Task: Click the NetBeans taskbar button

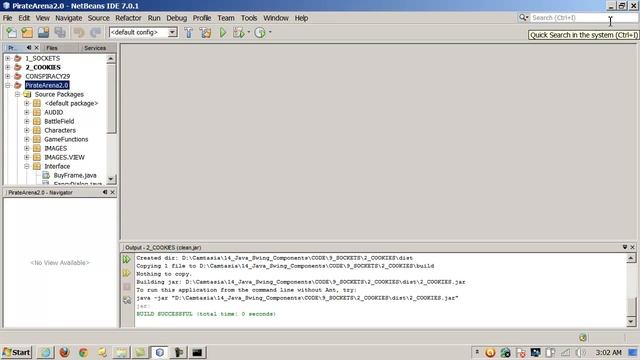Action: point(160,352)
